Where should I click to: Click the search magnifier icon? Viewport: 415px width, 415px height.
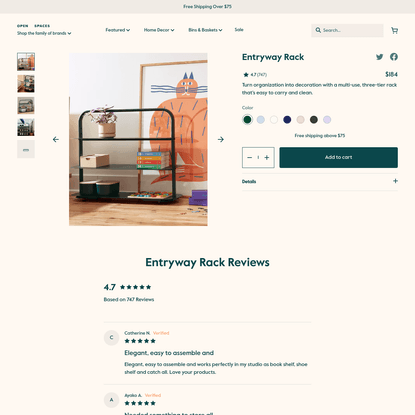(x=318, y=30)
